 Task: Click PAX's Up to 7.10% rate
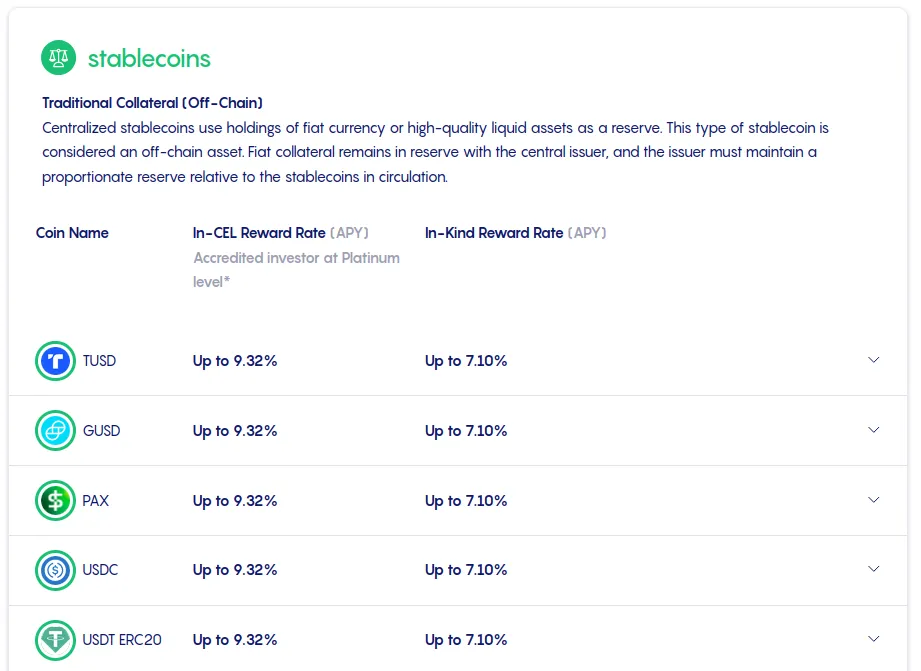click(466, 501)
